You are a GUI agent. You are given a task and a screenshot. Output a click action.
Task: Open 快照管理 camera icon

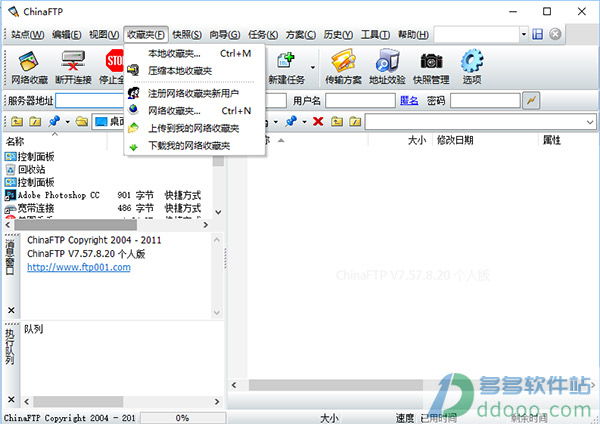(431, 67)
